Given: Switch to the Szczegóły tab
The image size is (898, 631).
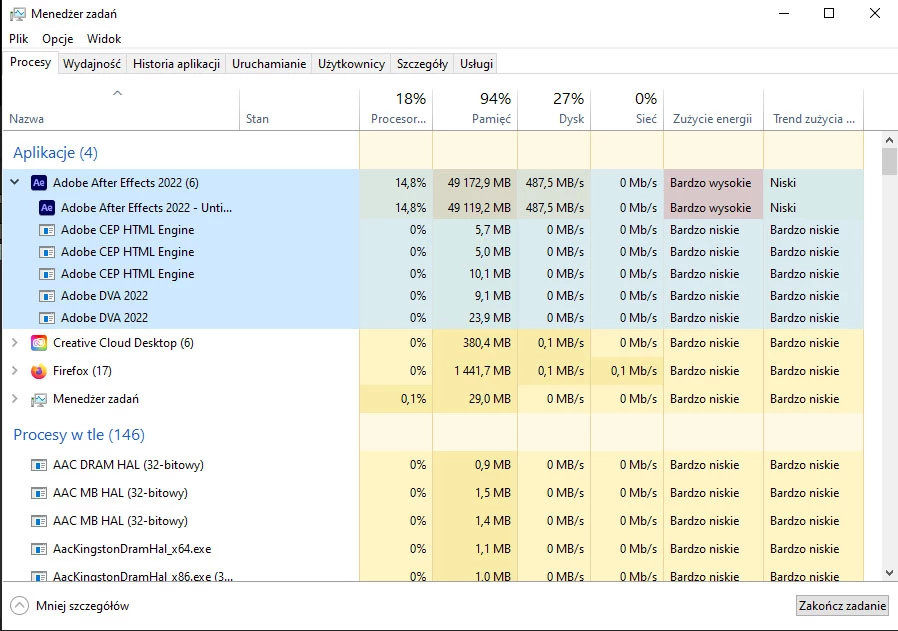Looking at the screenshot, I should (422, 64).
